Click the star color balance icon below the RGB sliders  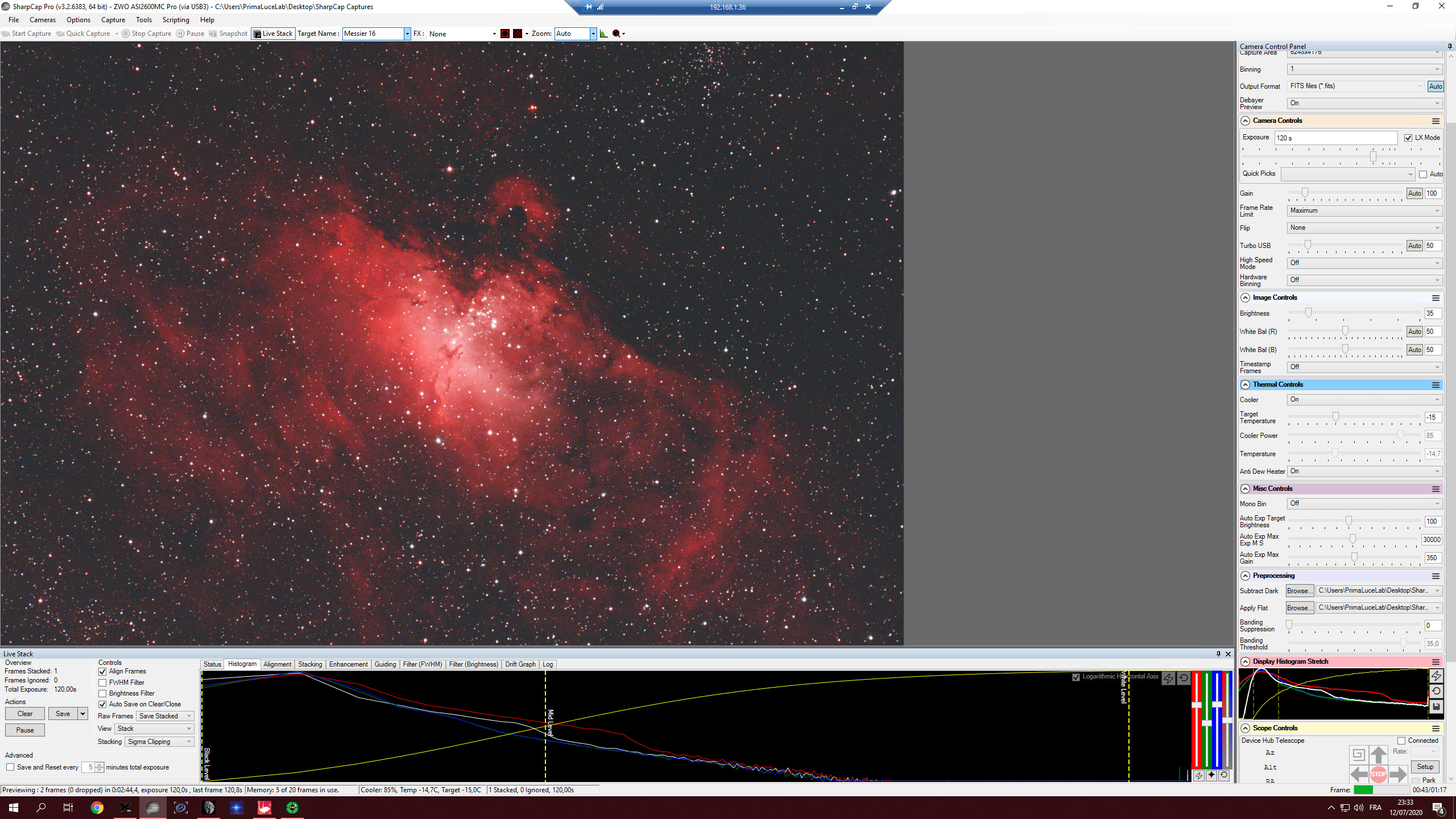click(x=1211, y=775)
